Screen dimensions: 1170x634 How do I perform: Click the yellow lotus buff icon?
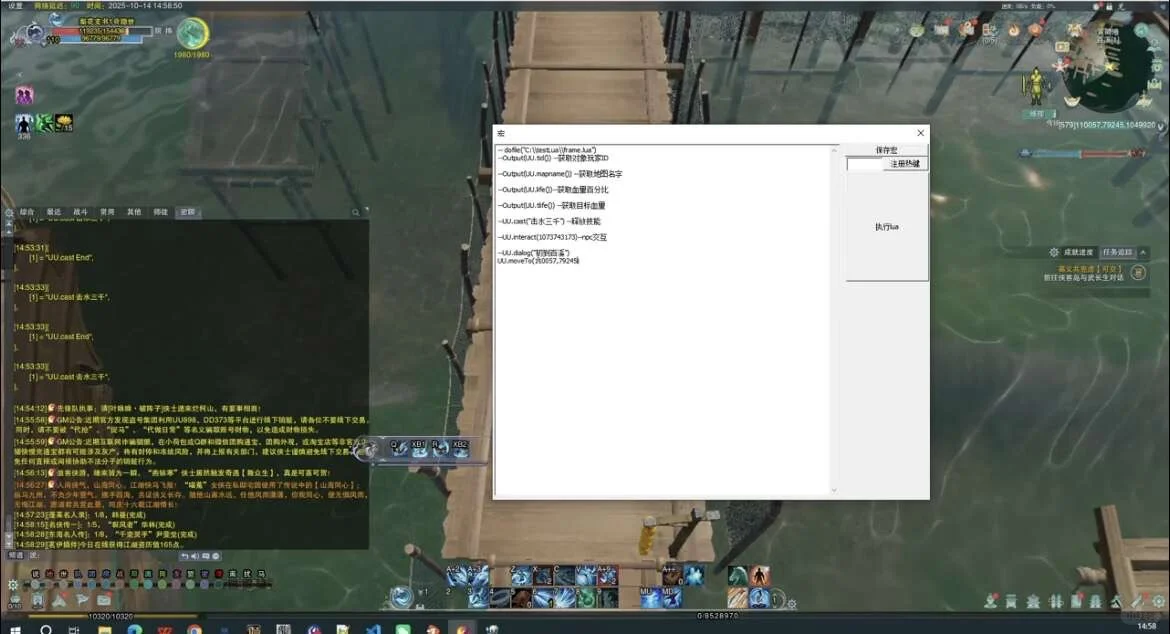64,122
